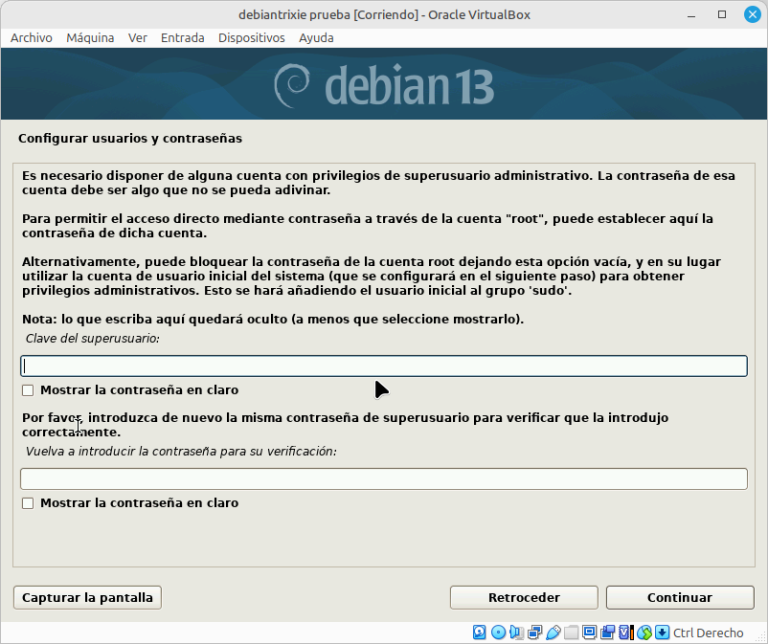Enable first 'Mostrar la contraseña en claro' checkbox
This screenshot has width=768, height=644.
tap(28, 390)
